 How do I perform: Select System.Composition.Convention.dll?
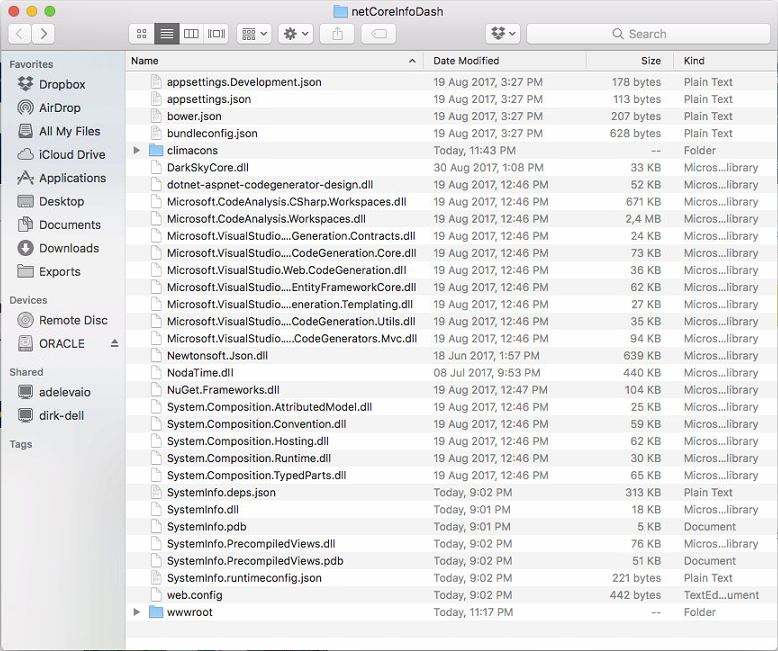452,424
